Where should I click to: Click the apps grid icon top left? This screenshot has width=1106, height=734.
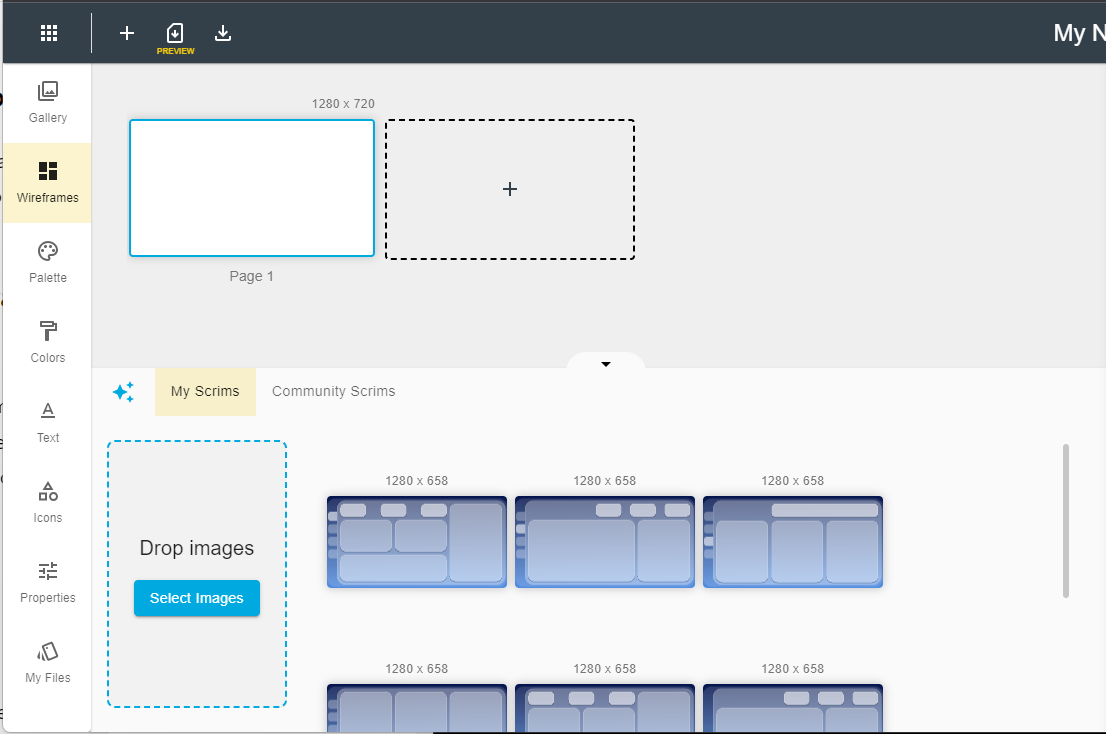(48, 32)
